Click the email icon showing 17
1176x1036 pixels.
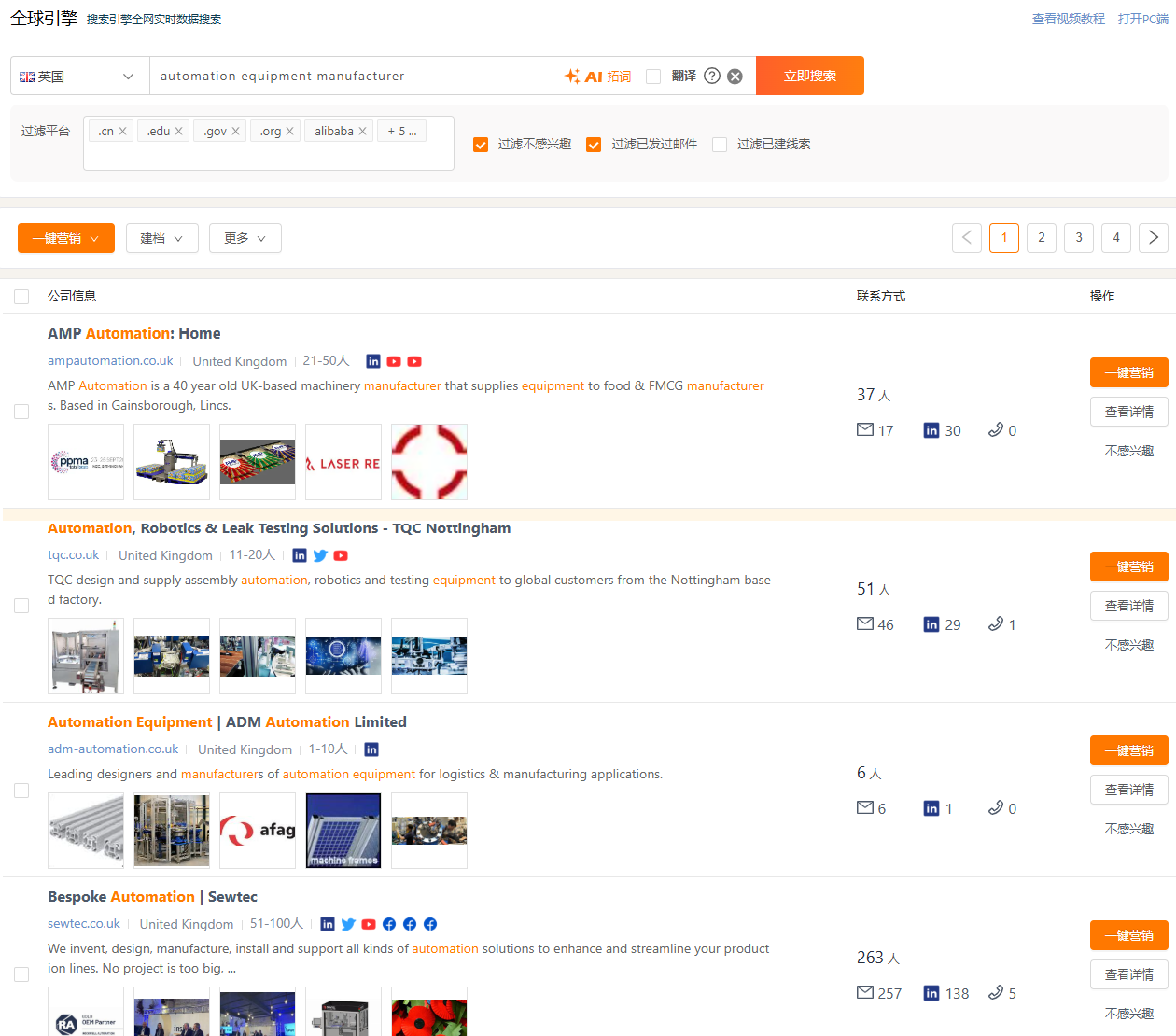coord(865,429)
